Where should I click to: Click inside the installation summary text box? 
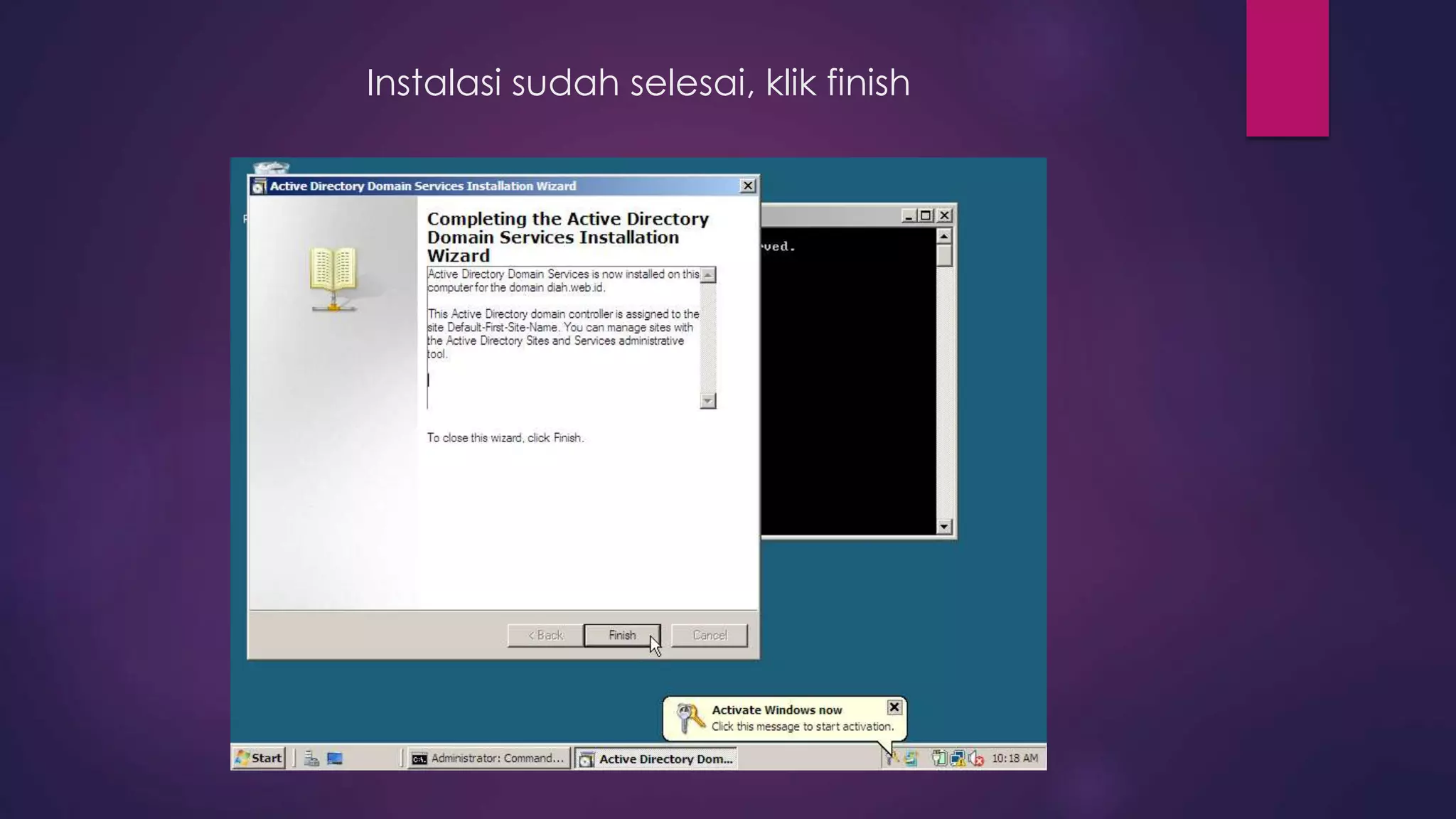click(563, 338)
